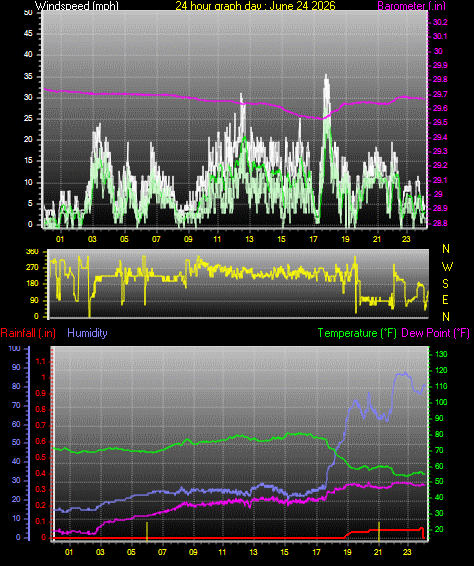Screen dimensions: 474x566
Task: Click the Windspeed (mph) axis title
Action: click(x=77, y=5)
